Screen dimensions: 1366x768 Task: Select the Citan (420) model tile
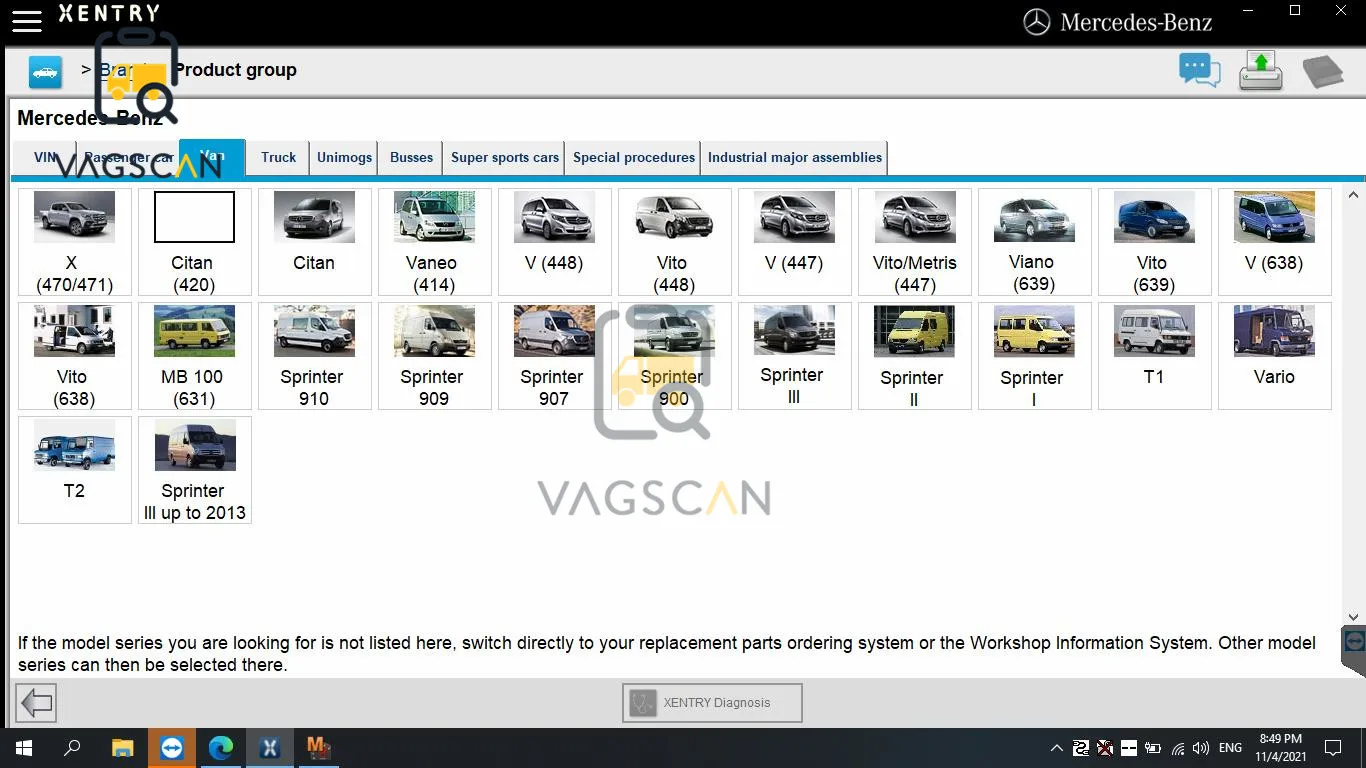pyautogui.click(x=195, y=242)
